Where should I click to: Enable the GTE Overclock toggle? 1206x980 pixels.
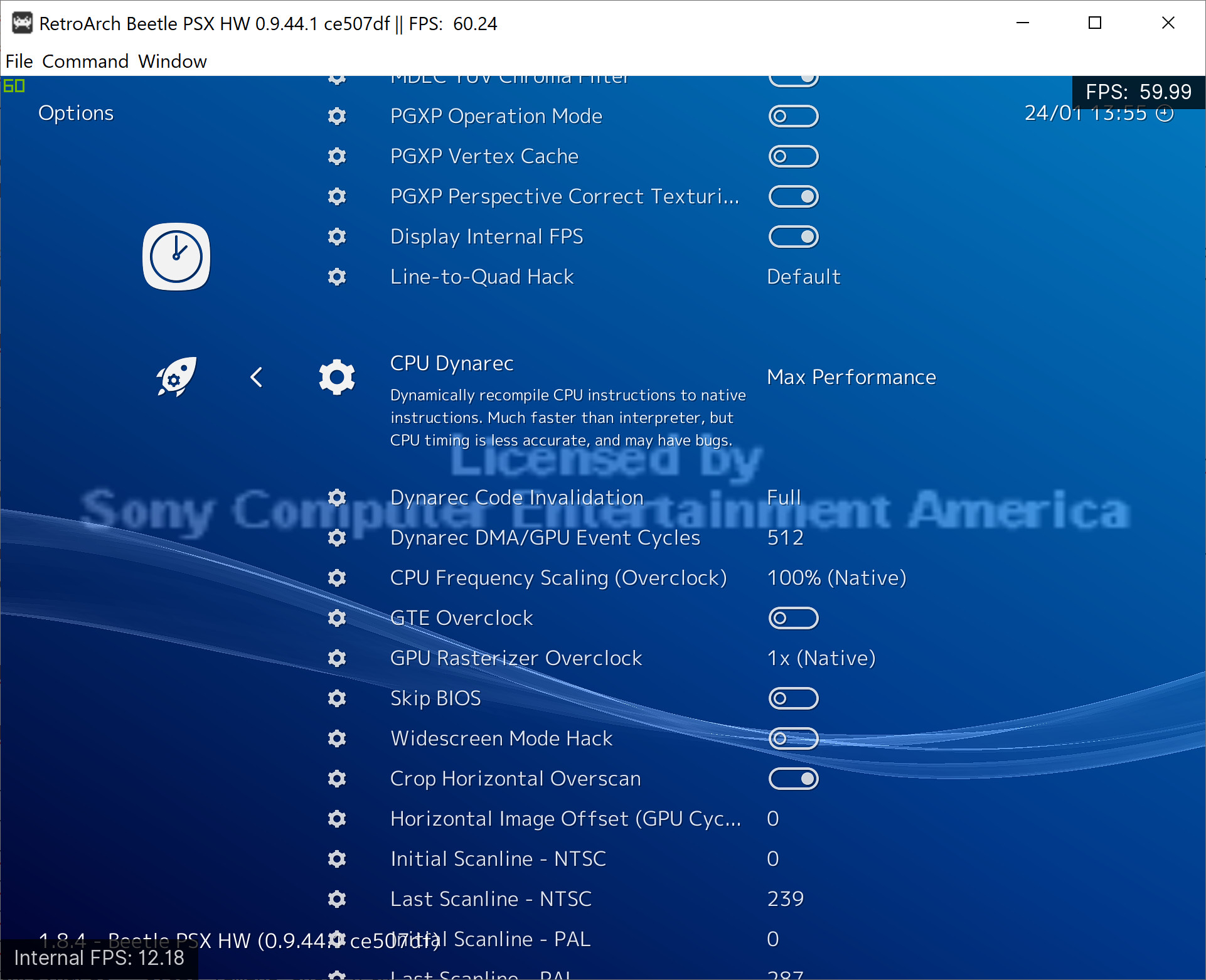click(x=793, y=618)
